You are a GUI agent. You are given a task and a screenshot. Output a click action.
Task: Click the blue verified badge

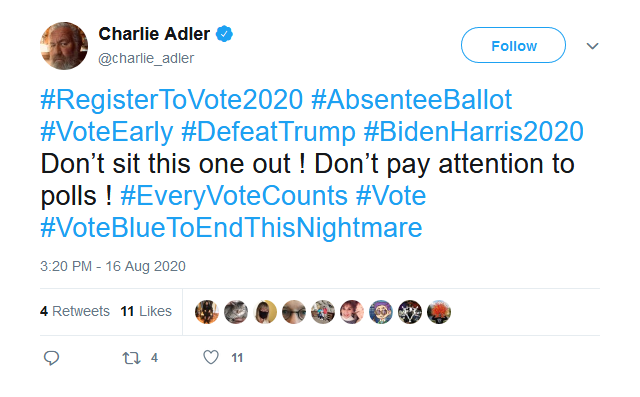(224, 34)
